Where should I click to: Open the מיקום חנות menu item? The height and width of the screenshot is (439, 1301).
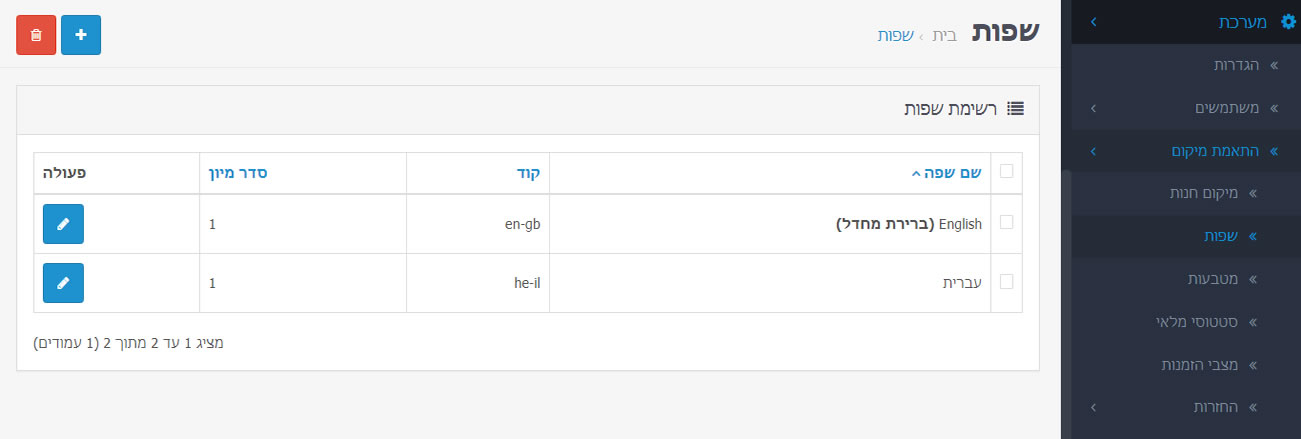tap(1204, 193)
